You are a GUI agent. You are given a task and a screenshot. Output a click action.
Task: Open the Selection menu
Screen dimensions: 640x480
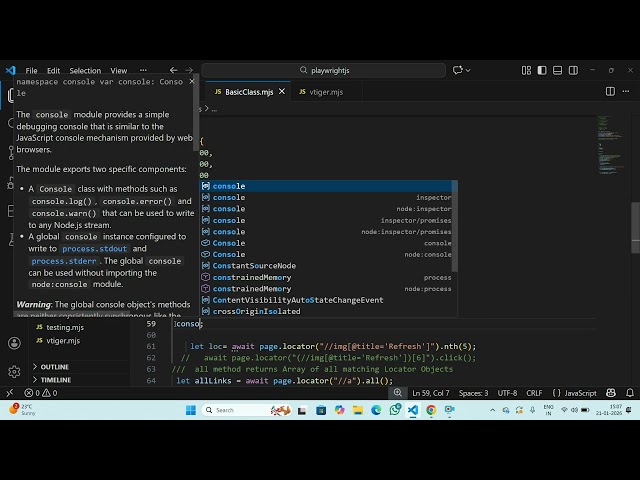click(85, 71)
